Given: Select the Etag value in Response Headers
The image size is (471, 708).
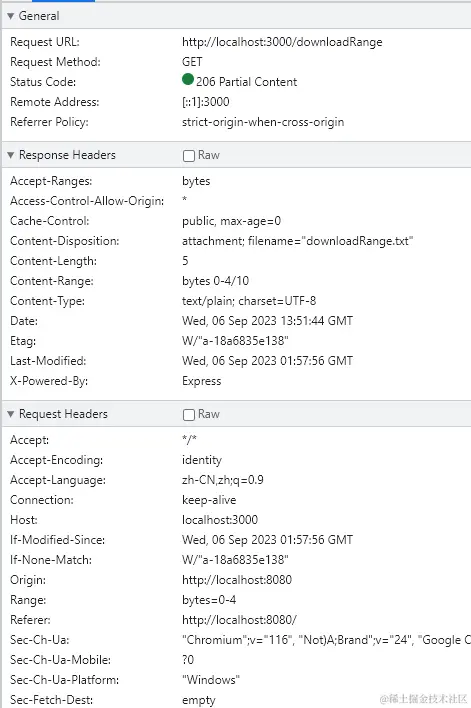Looking at the screenshot, I should [235, 340].
